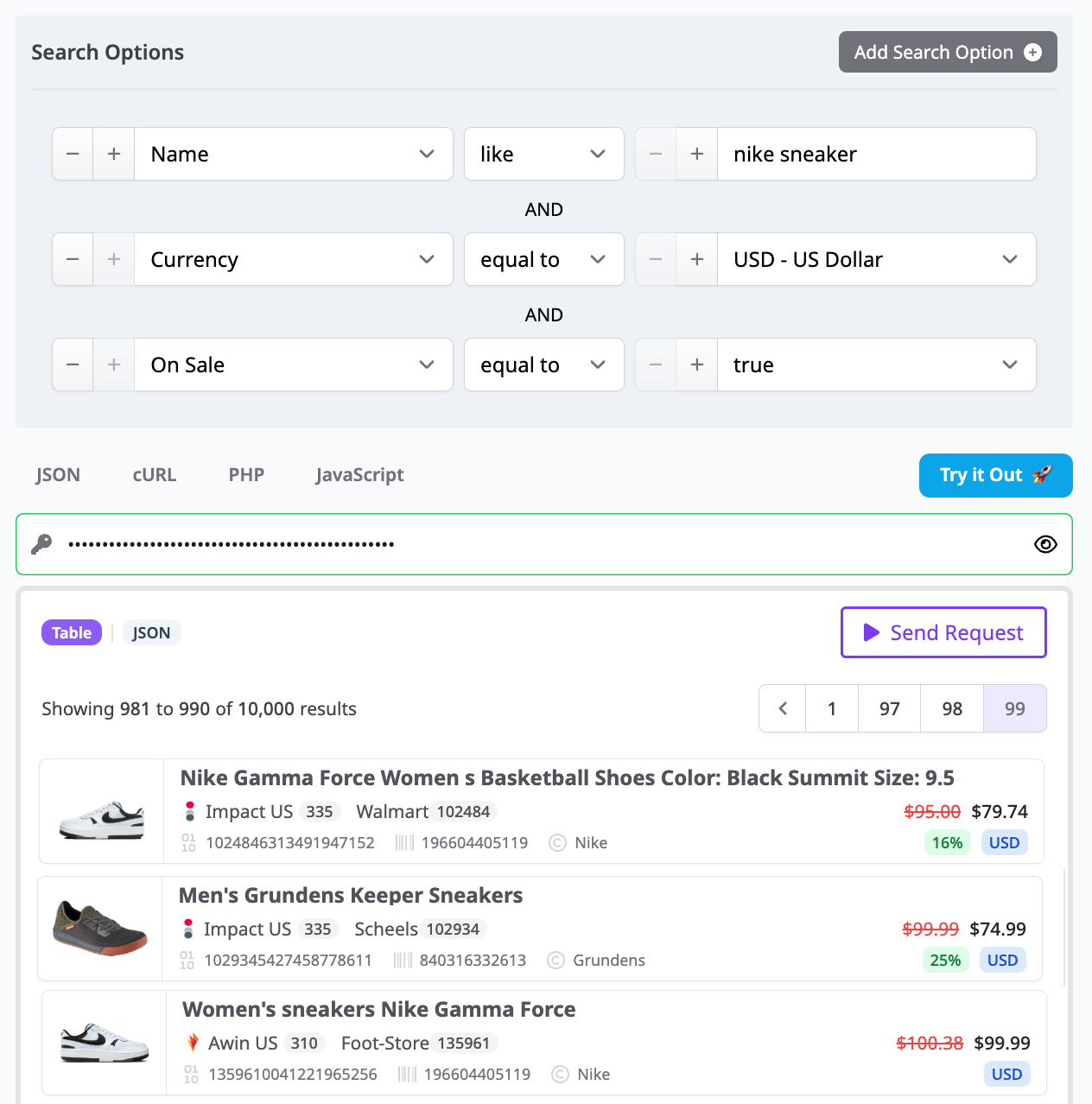Open the USD - US Dollar dropdown
The image size is (1092, 1104).
tap(877, 259)
